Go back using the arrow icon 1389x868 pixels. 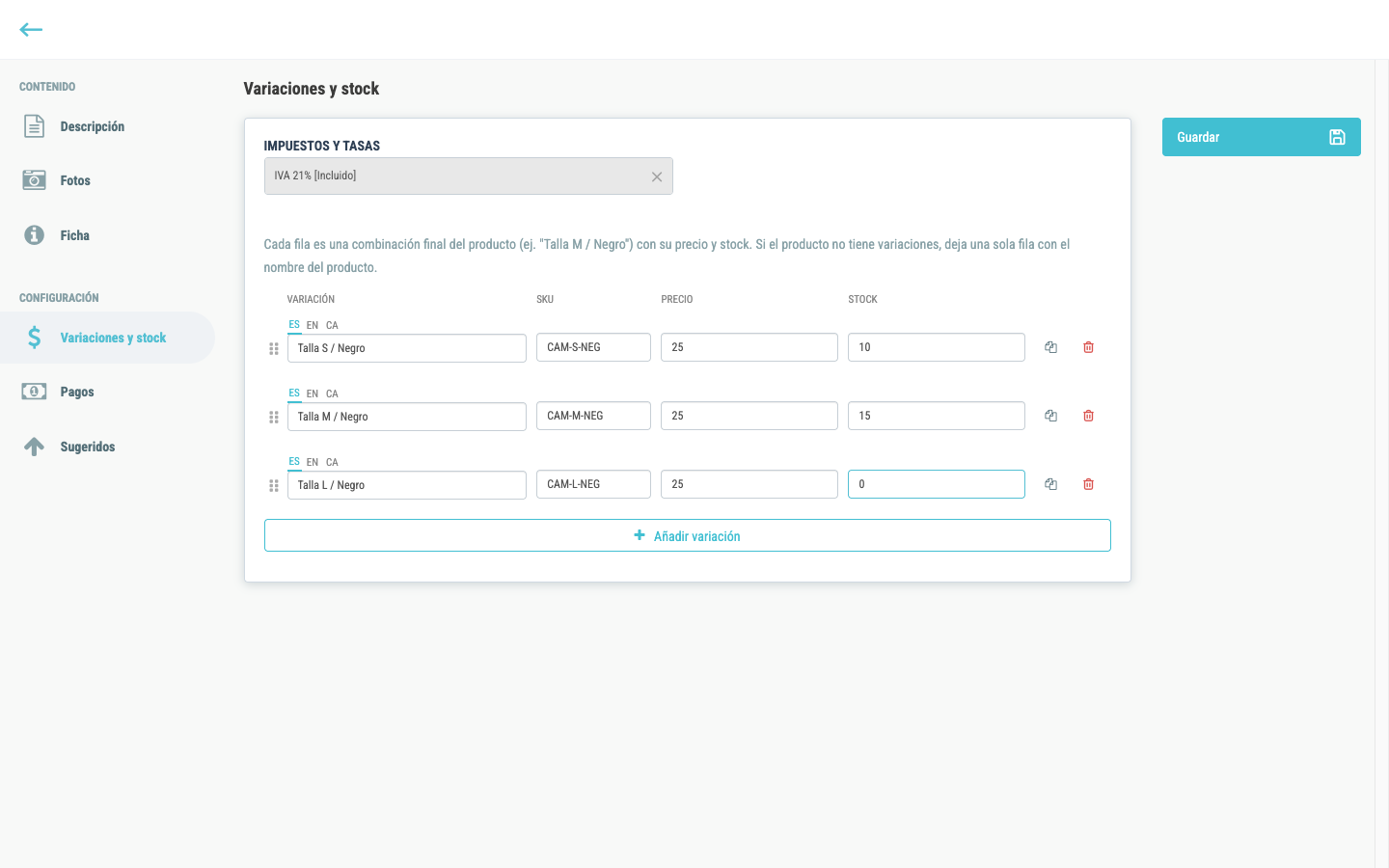click(31, 29)
